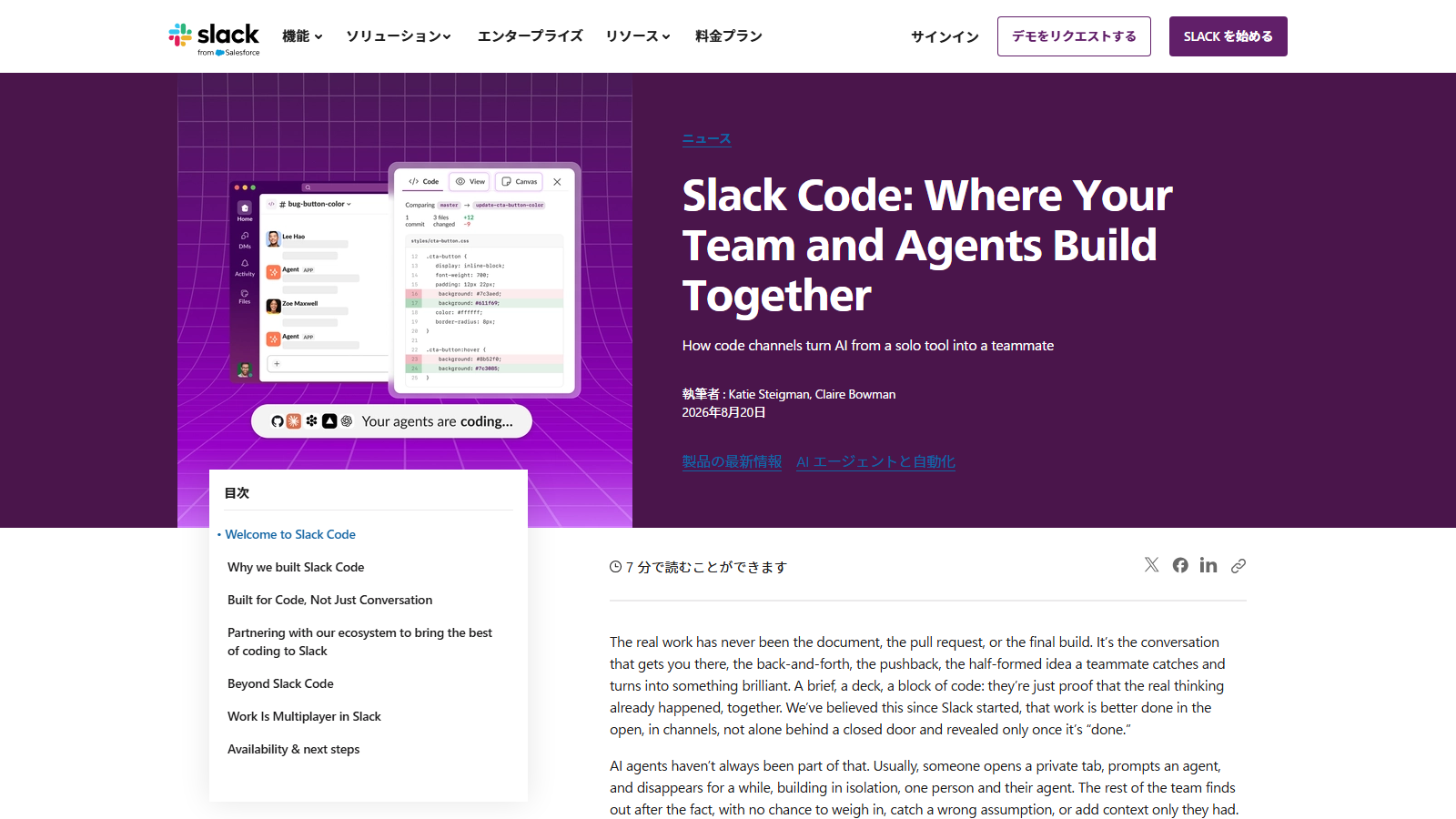
Task: Open the リソース dropdown
Action: click(x=638, y=36)
